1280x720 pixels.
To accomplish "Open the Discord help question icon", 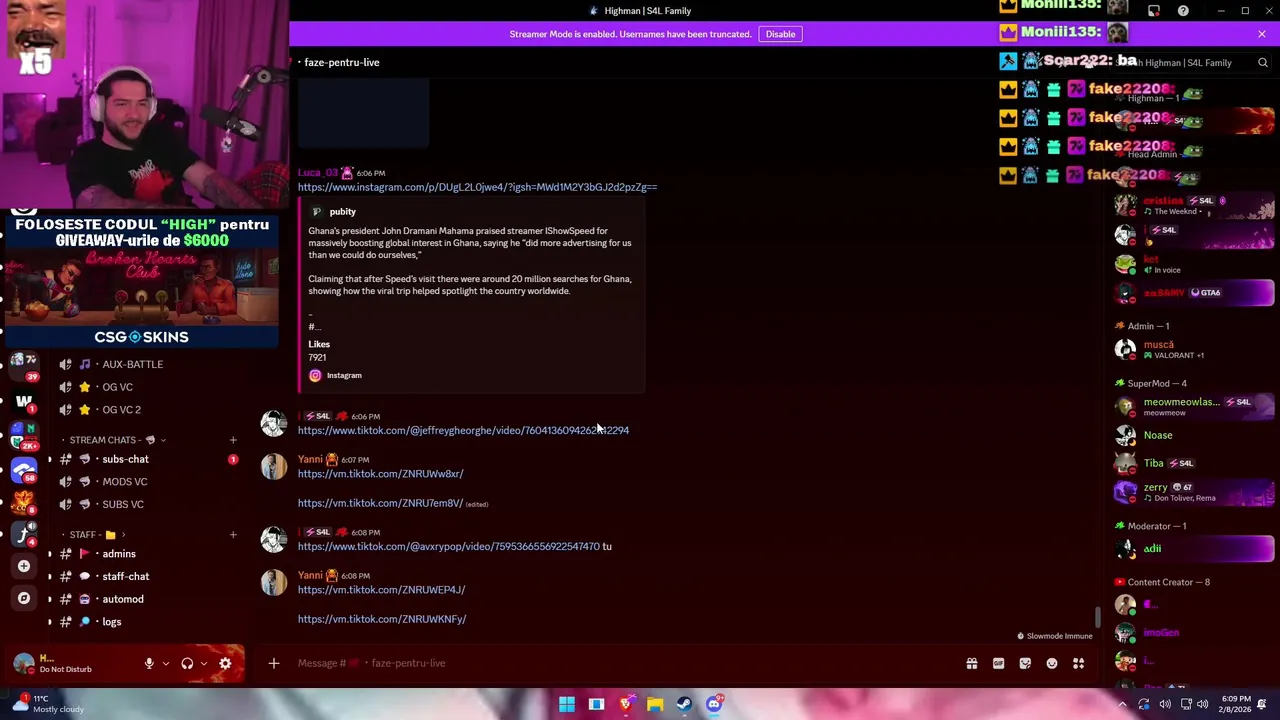I will (x=1183, y=11).
